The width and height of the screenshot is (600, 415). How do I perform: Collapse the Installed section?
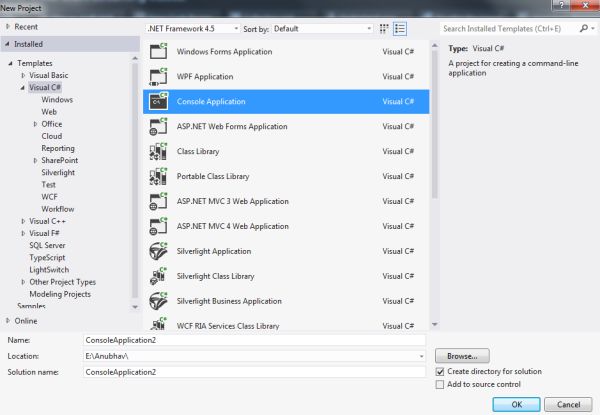pos(7,44)
